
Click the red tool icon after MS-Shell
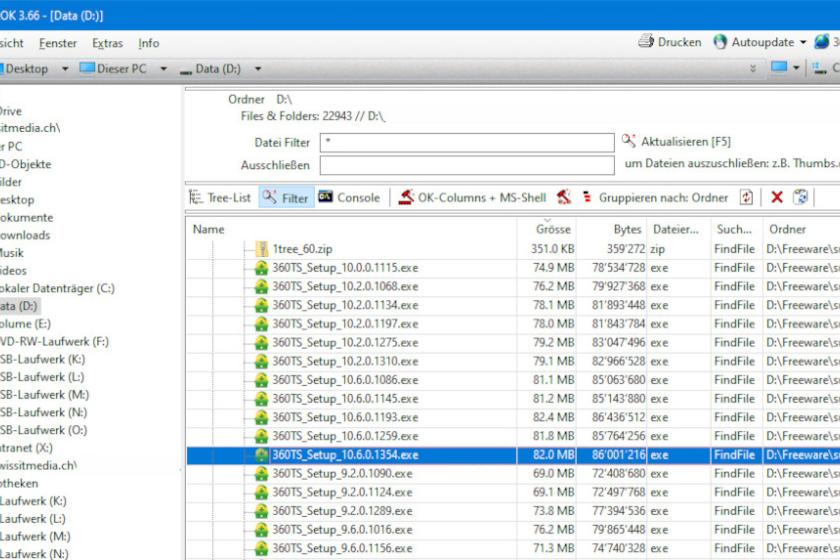point(563,197)
